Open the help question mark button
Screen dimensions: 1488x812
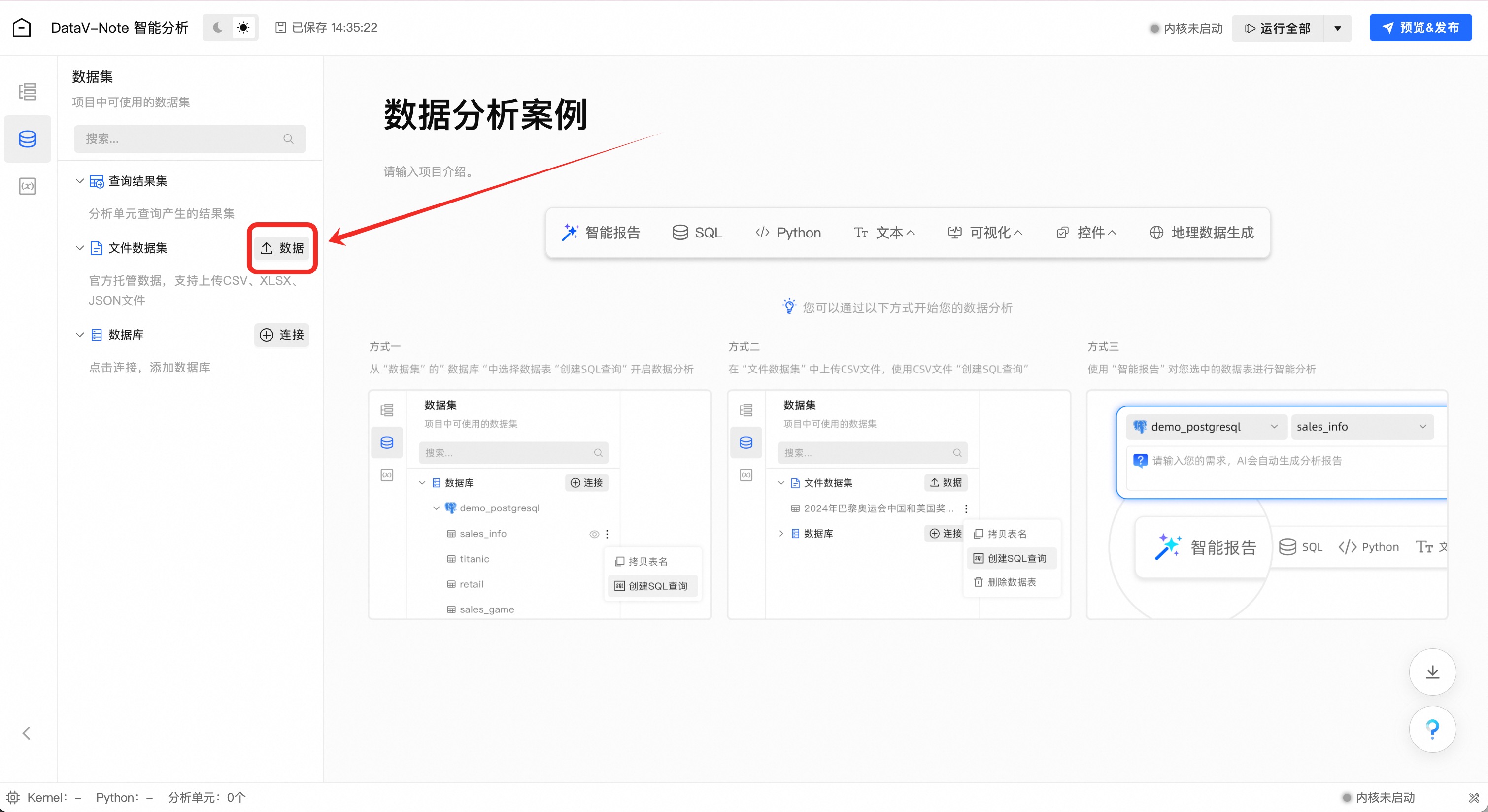(x=1432, y=729)
